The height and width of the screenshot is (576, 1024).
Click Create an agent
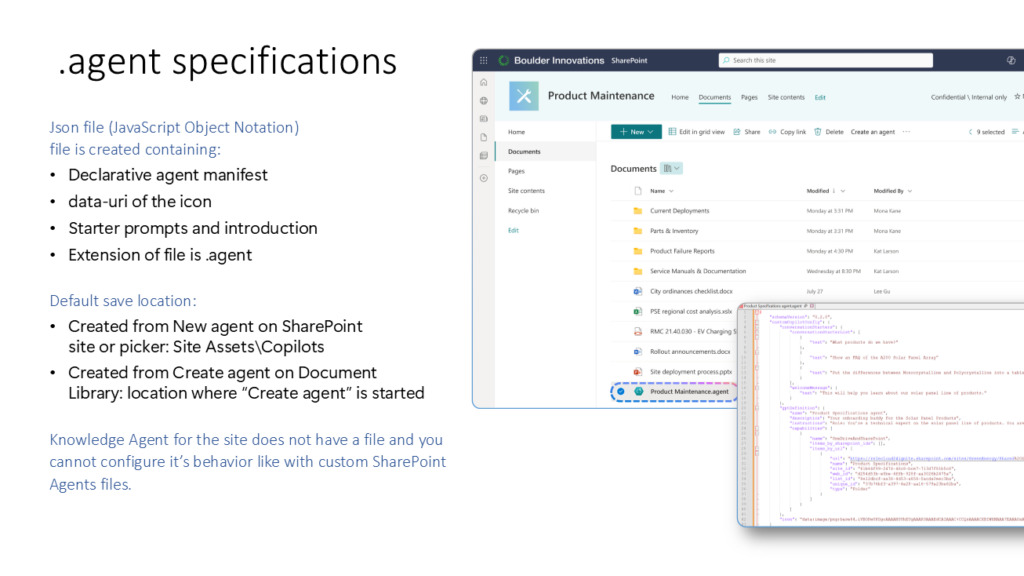pos(872,132)
